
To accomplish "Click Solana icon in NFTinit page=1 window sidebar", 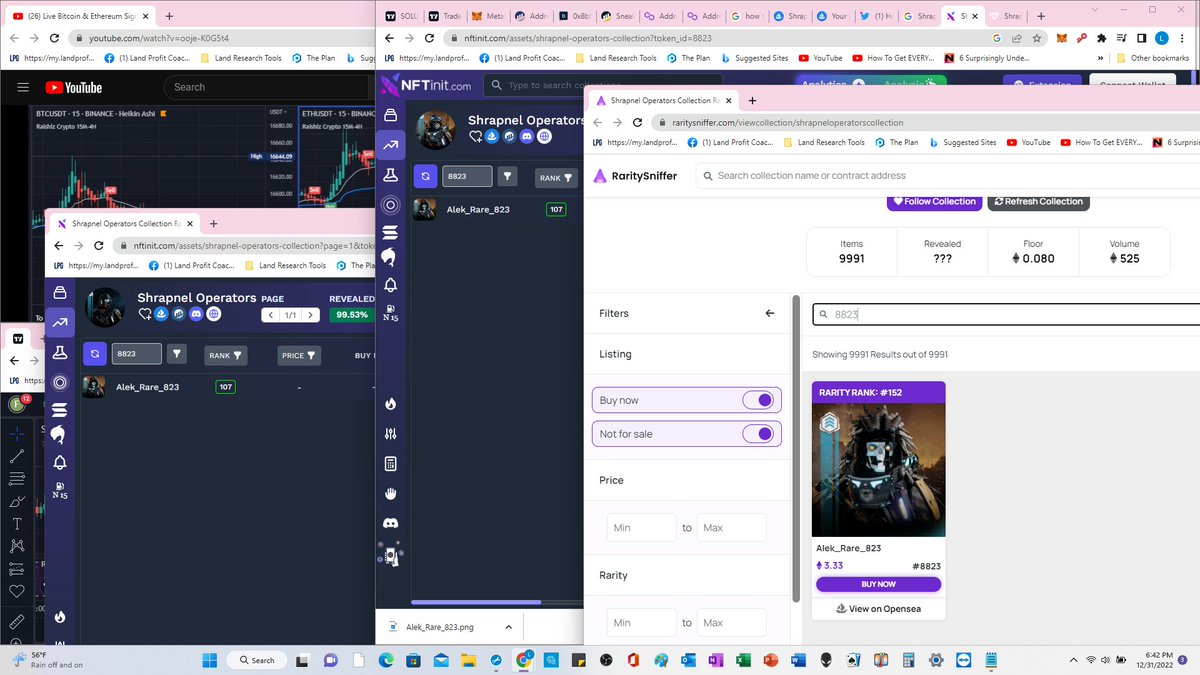I will click(x=60, y=410).
